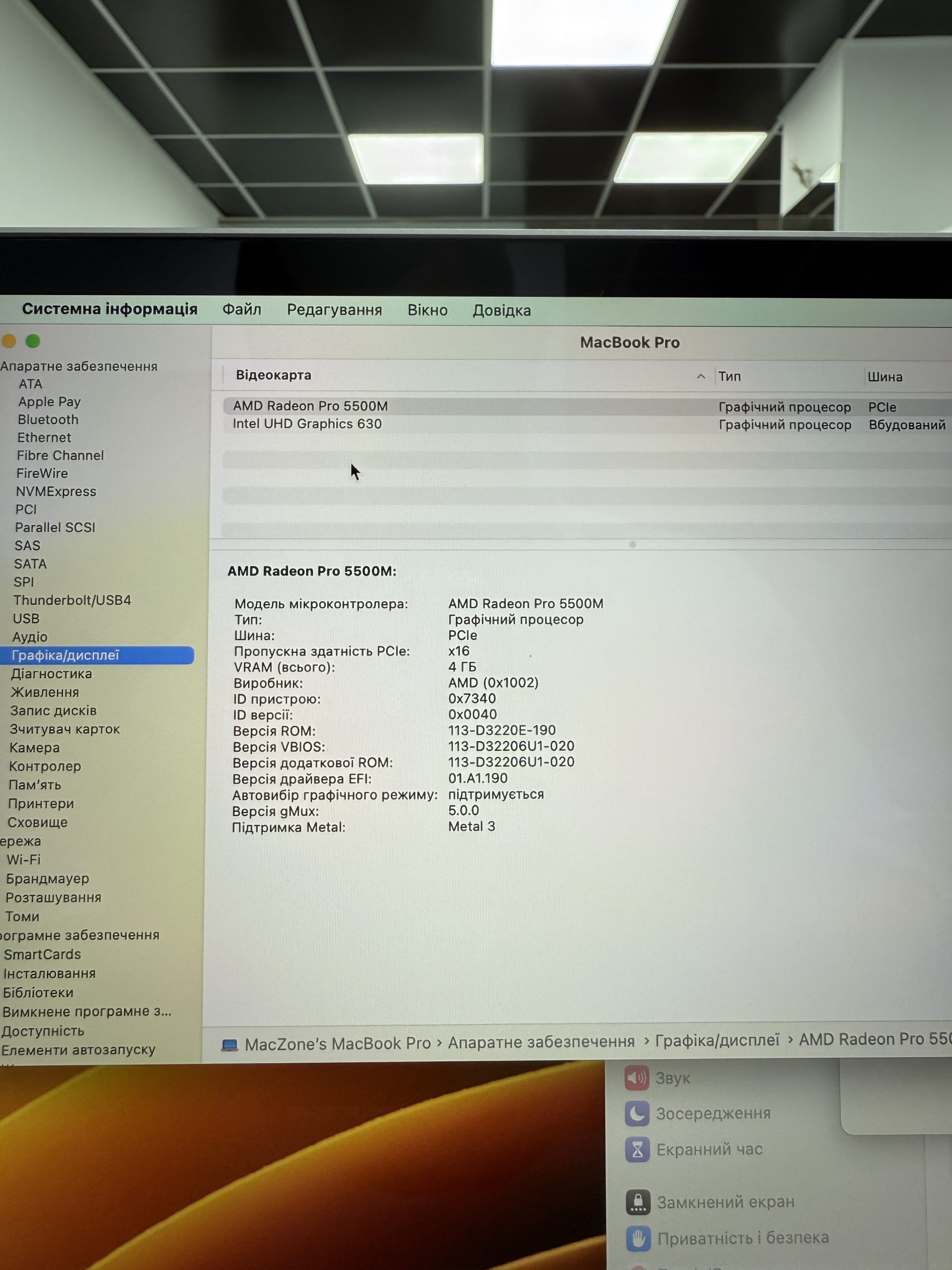
Task: Select Wi-Fi in the sidebar
Action: tap(23, 860)
